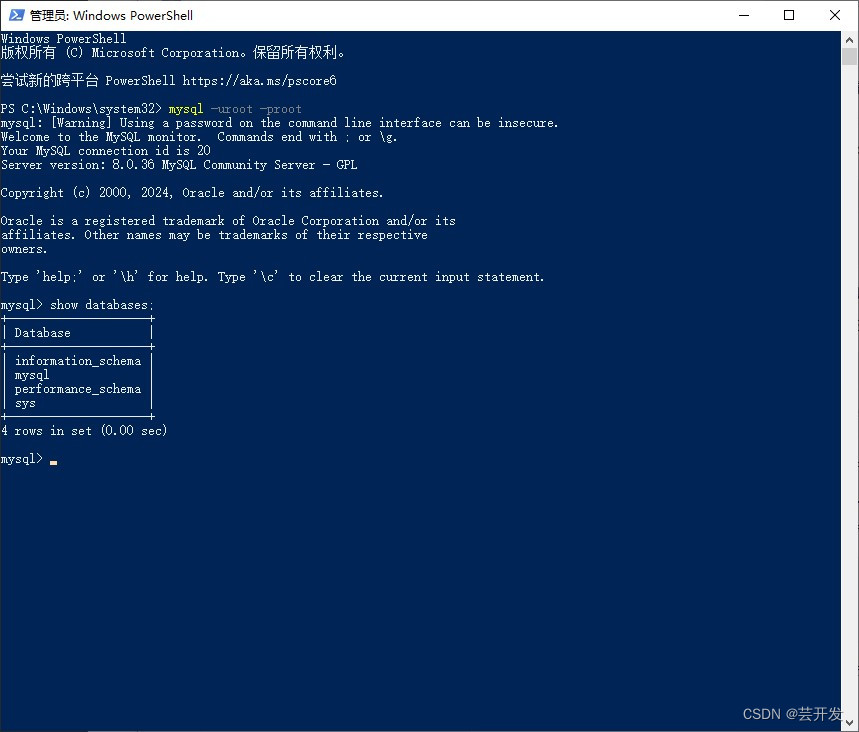Maximize the PowerShell window
859x732 pixels.
(x=789, y=15)
